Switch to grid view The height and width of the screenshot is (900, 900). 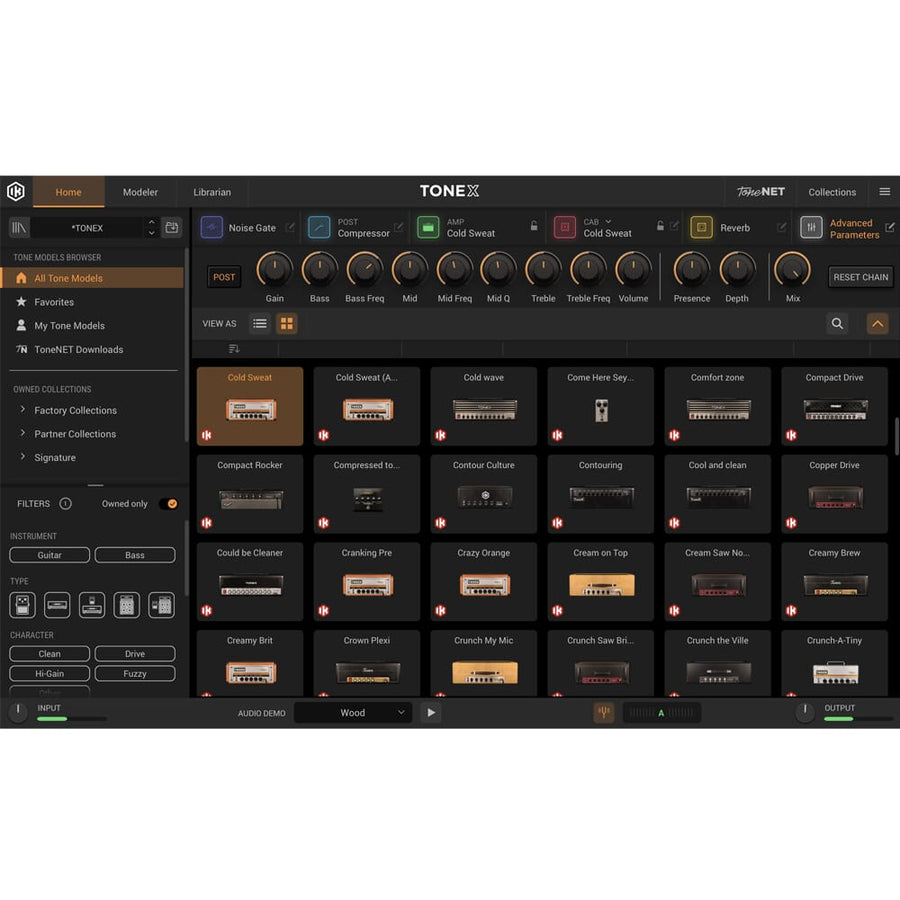click(x=286, y=324)
